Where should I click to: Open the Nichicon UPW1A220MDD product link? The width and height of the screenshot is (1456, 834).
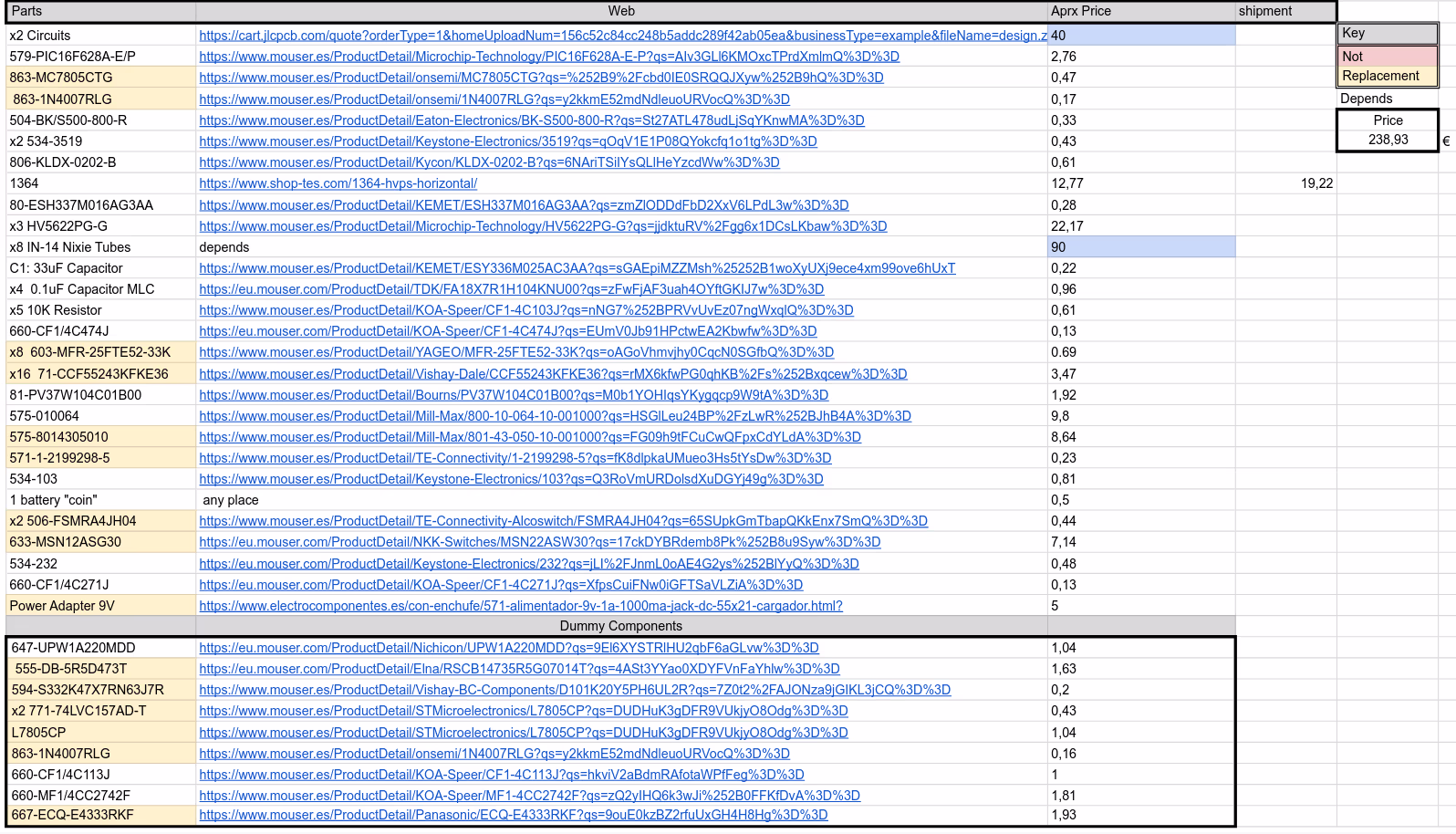tap(508, 648)
